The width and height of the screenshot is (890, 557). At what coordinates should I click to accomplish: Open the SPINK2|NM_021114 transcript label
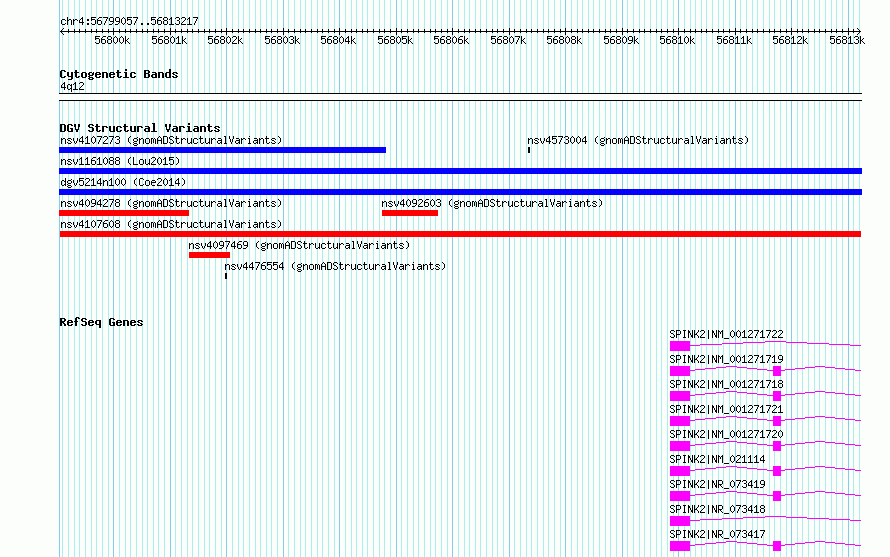717,459
